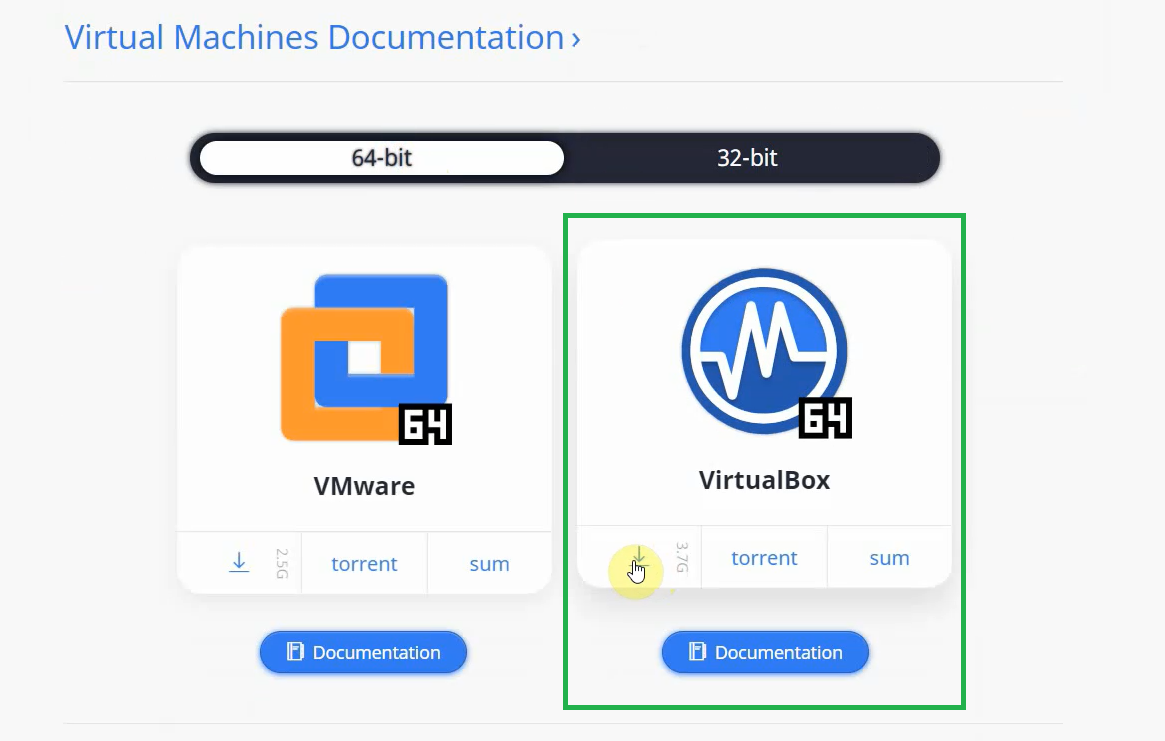The image size is (1165, 741).
Task: Click the 64 badge on the VirtualBox logo
Action: (x=826, y=417)
